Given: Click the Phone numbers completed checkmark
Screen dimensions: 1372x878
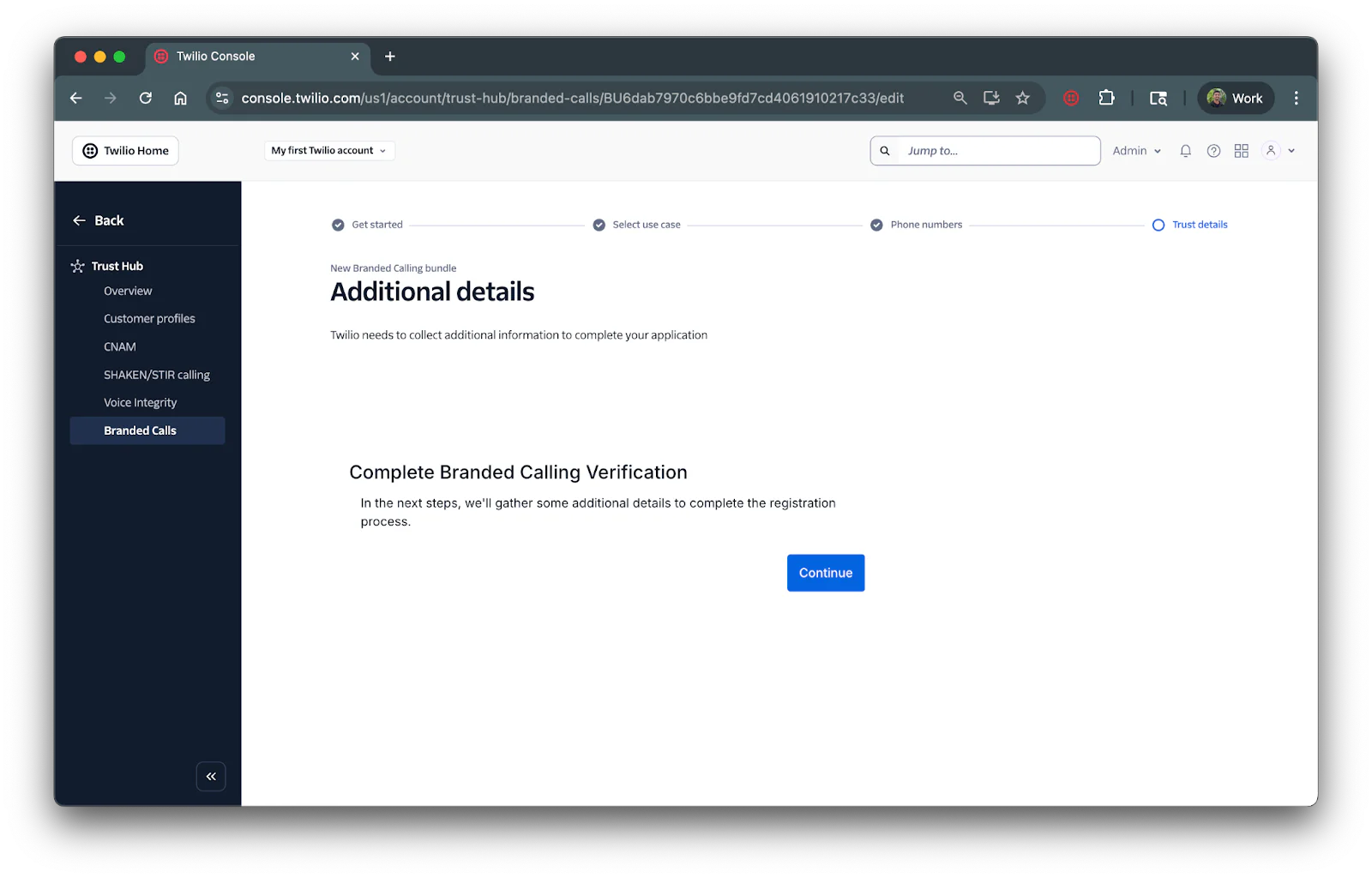Looking at the screenshot, I should click(876, 225).
